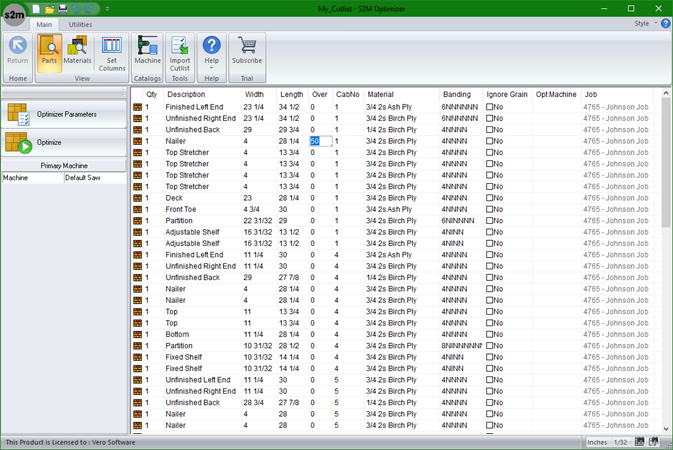Viewport: 673px width, 450px height.
Task: Click the 1/4 2s Birch Ply material for Unfinished Back 29 3/4
Action: tap(391, 130)
